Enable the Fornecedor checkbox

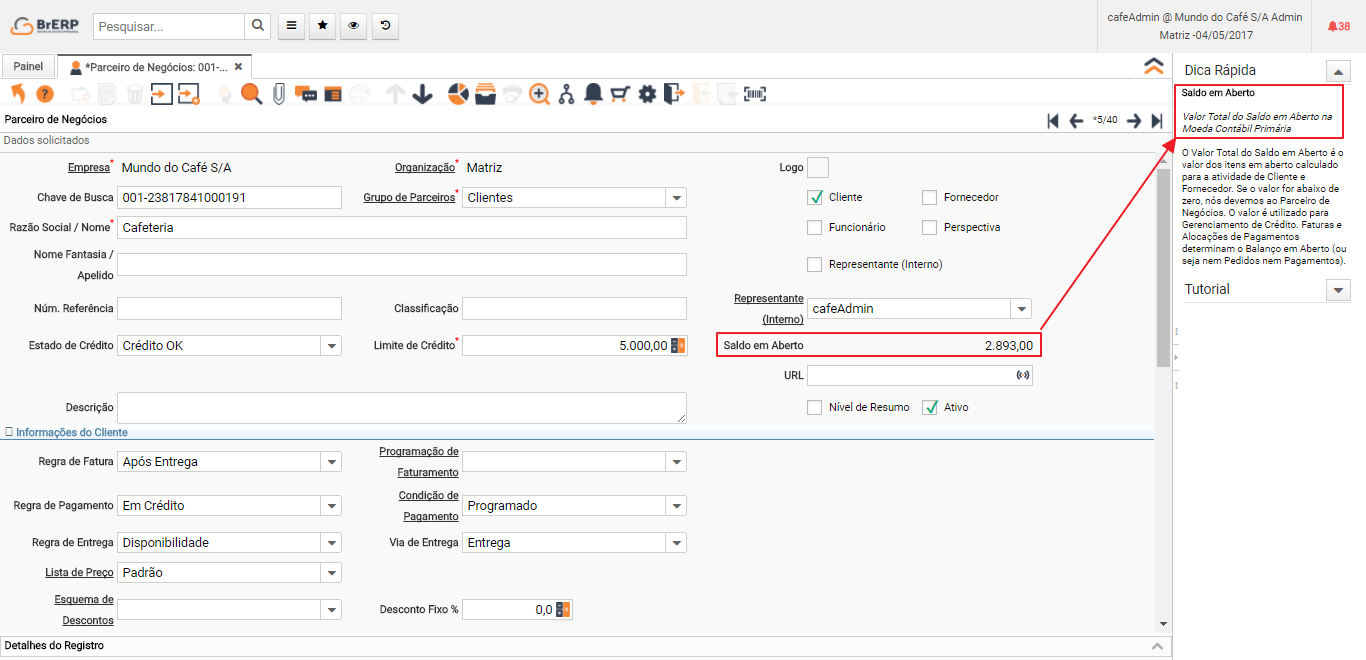[x=929, y=197]
